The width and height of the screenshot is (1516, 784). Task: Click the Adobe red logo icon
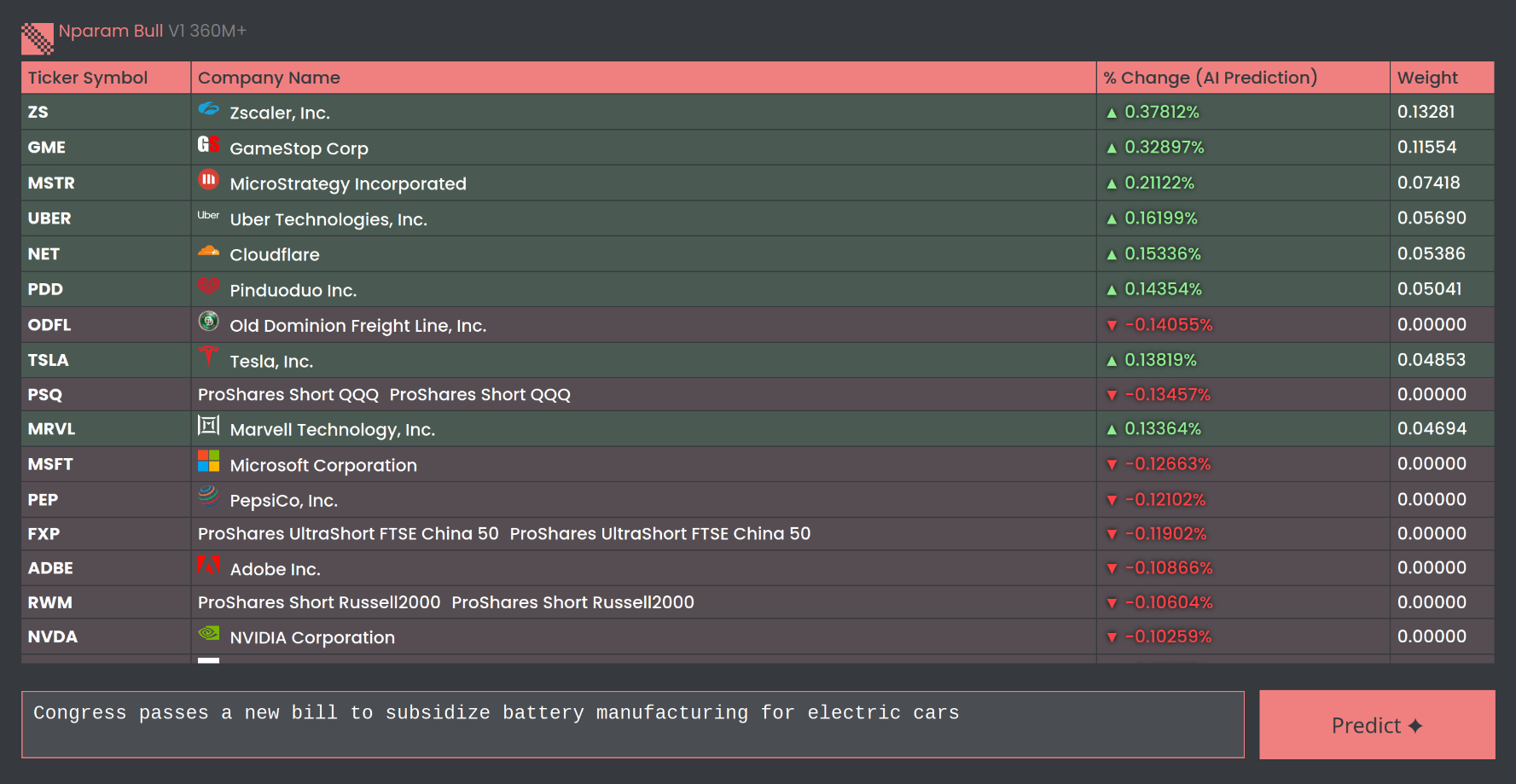(x=208, y=565)
